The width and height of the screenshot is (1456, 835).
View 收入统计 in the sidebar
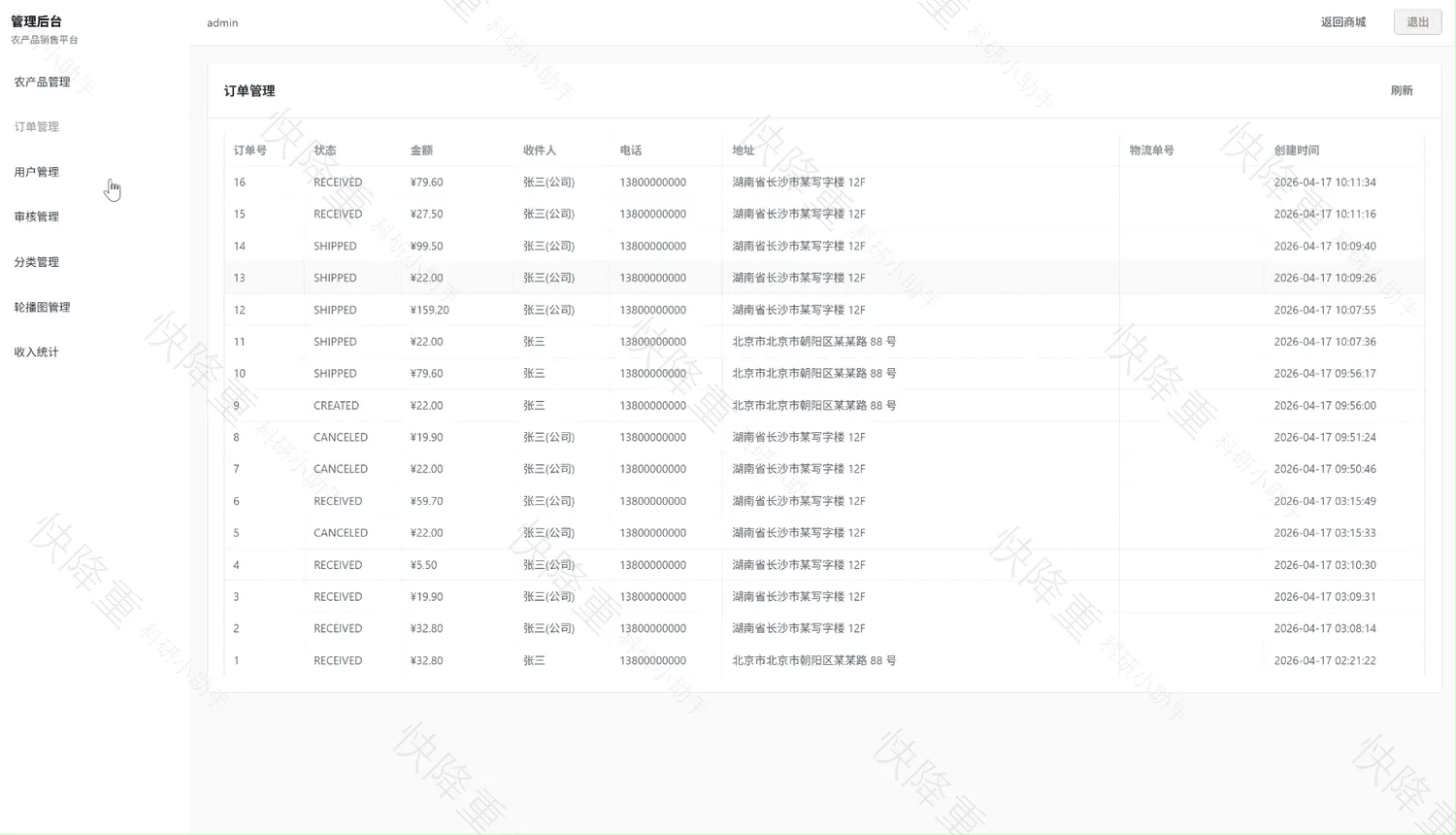point(37,351)
